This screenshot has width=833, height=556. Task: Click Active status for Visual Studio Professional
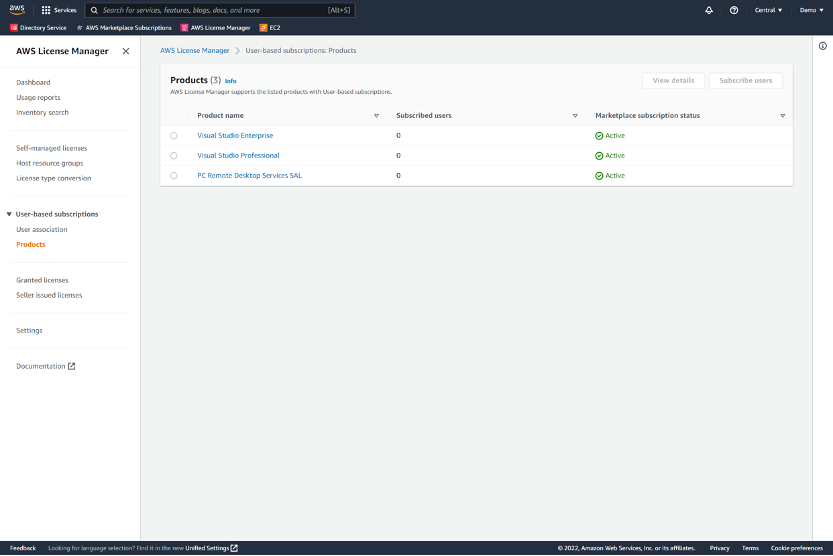tap(610, 156)
